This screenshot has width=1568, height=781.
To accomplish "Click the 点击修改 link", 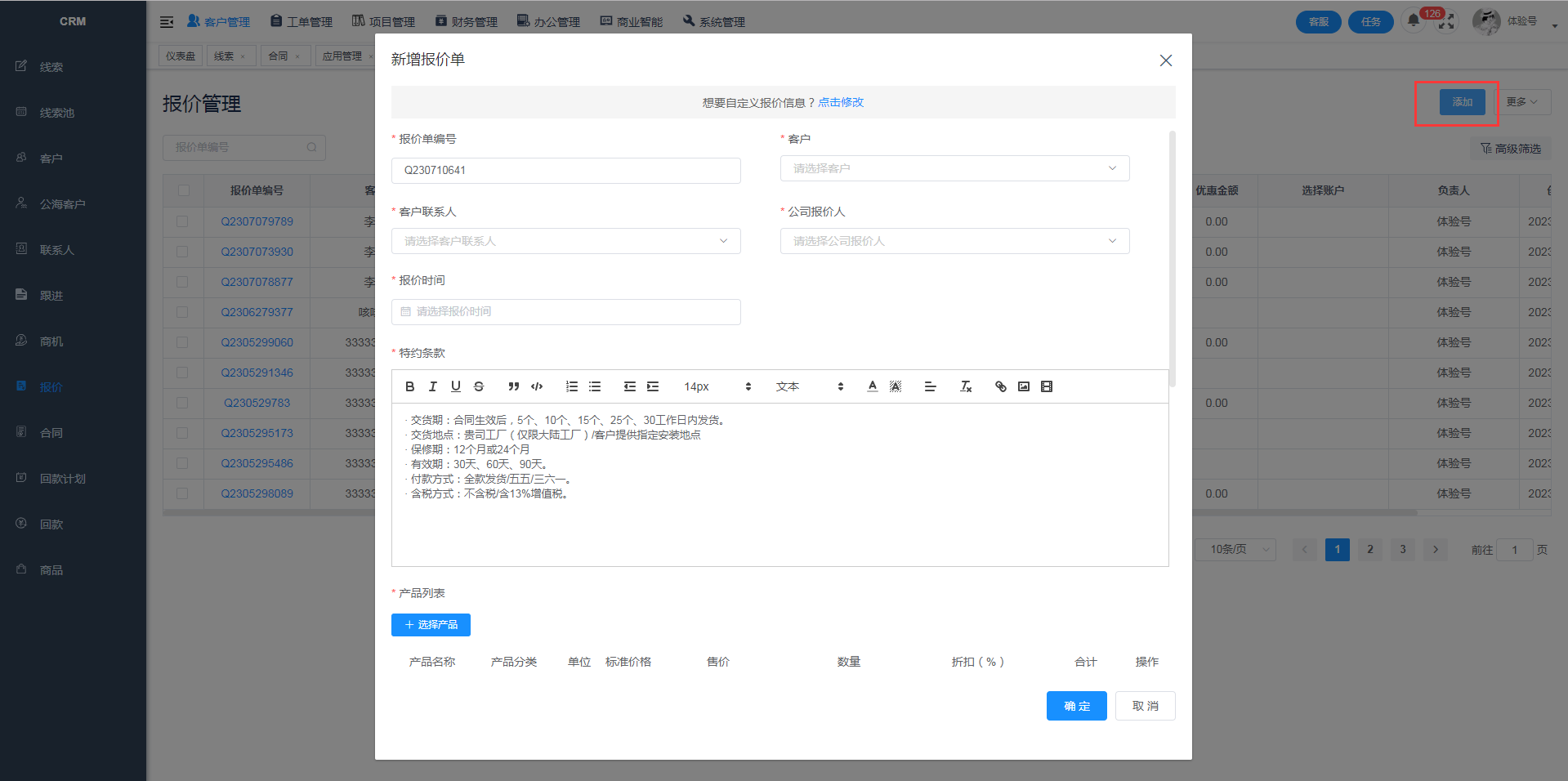I will pos(841,102).
